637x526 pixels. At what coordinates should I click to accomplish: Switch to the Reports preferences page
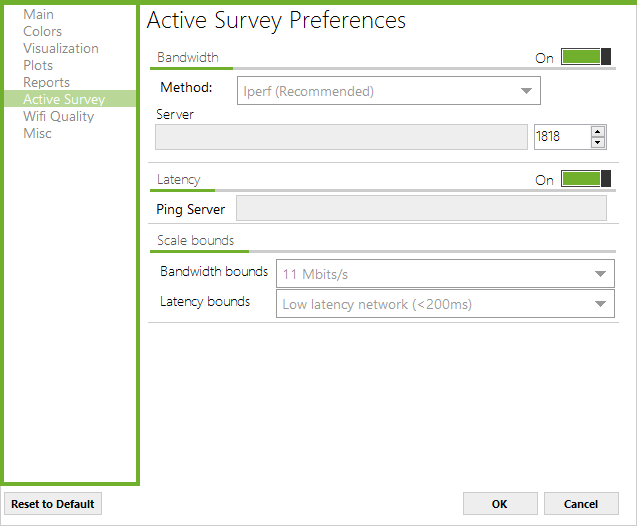point(47,82)
